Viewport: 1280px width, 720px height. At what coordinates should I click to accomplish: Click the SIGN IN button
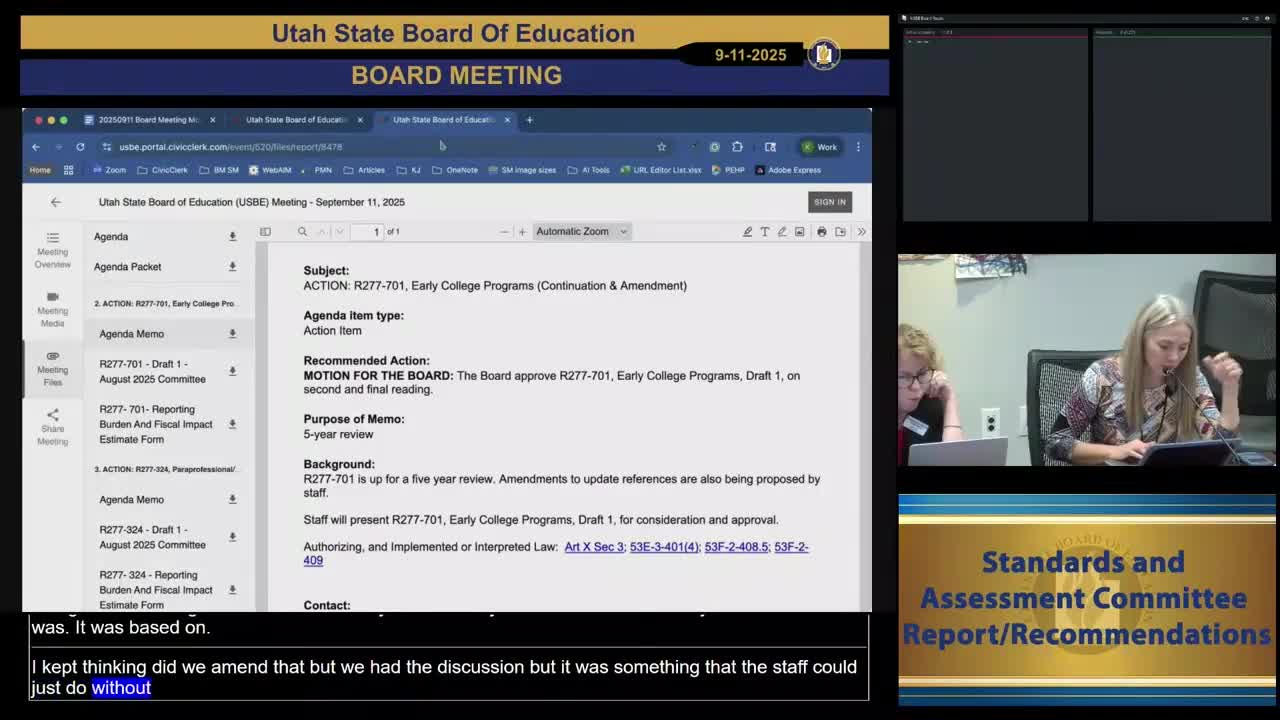coord(829,202)
